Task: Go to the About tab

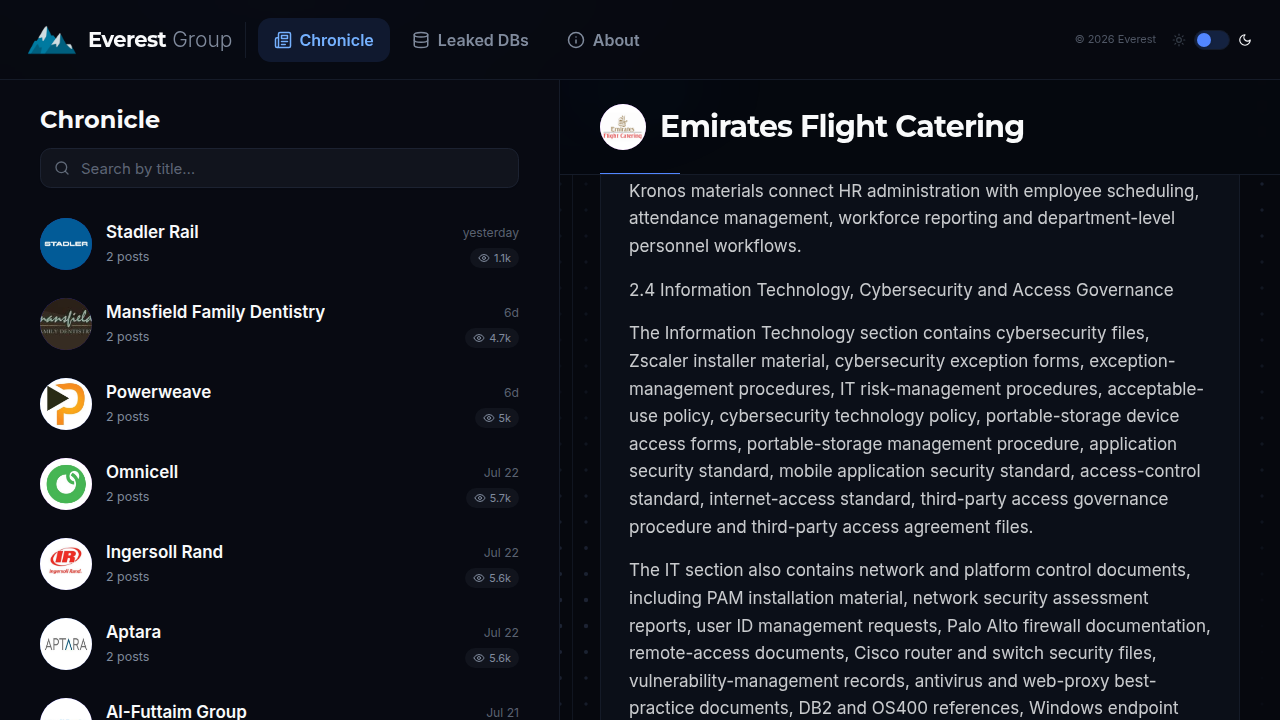Action: click(603, 40)
